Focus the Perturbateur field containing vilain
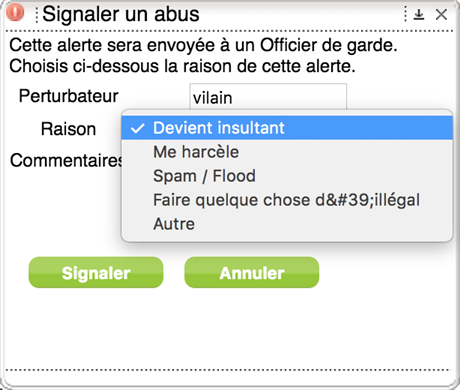The image size is (460, 390). [x=268, y=97]
